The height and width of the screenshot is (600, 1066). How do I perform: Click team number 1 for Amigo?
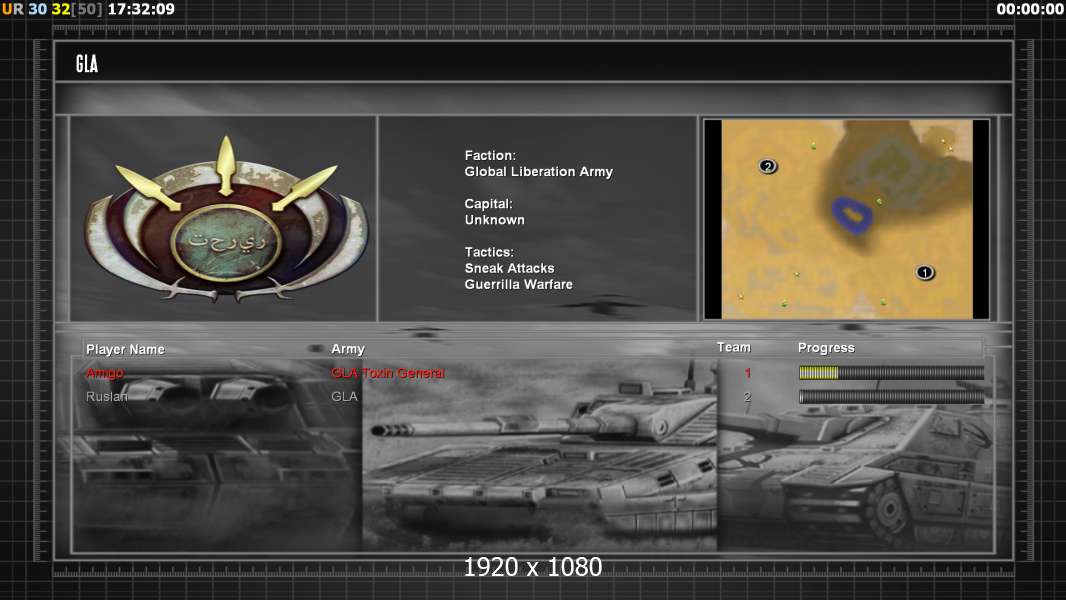click(x=748, y=373)
